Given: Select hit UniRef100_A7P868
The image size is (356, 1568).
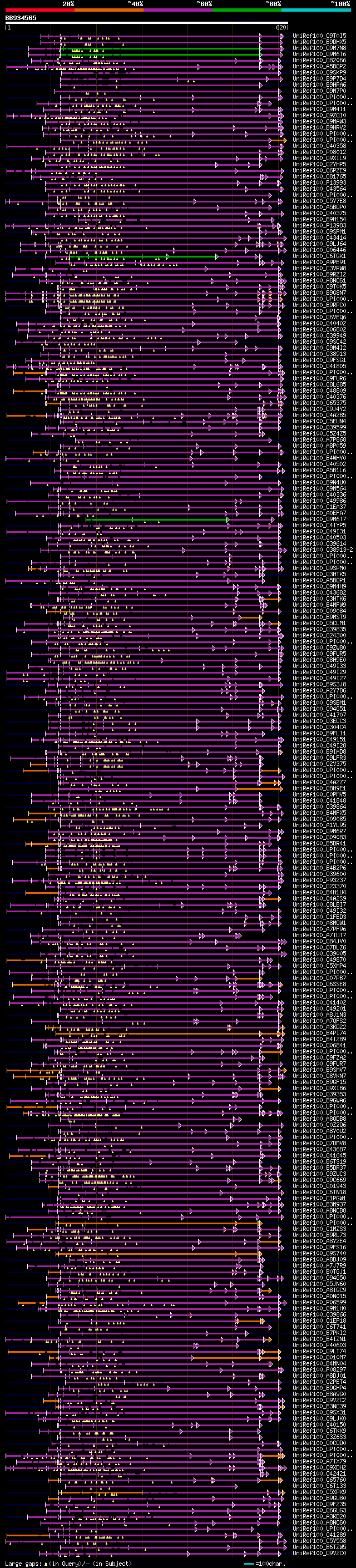Looking at the screenshot, I should [x=319, y=439].
